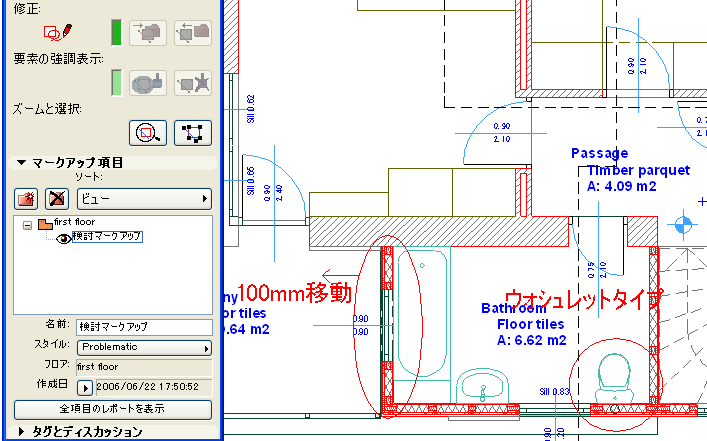This screenshot has height=441, width=707.
Task: Click the blue origin crosshair marker
Action: 683,224
